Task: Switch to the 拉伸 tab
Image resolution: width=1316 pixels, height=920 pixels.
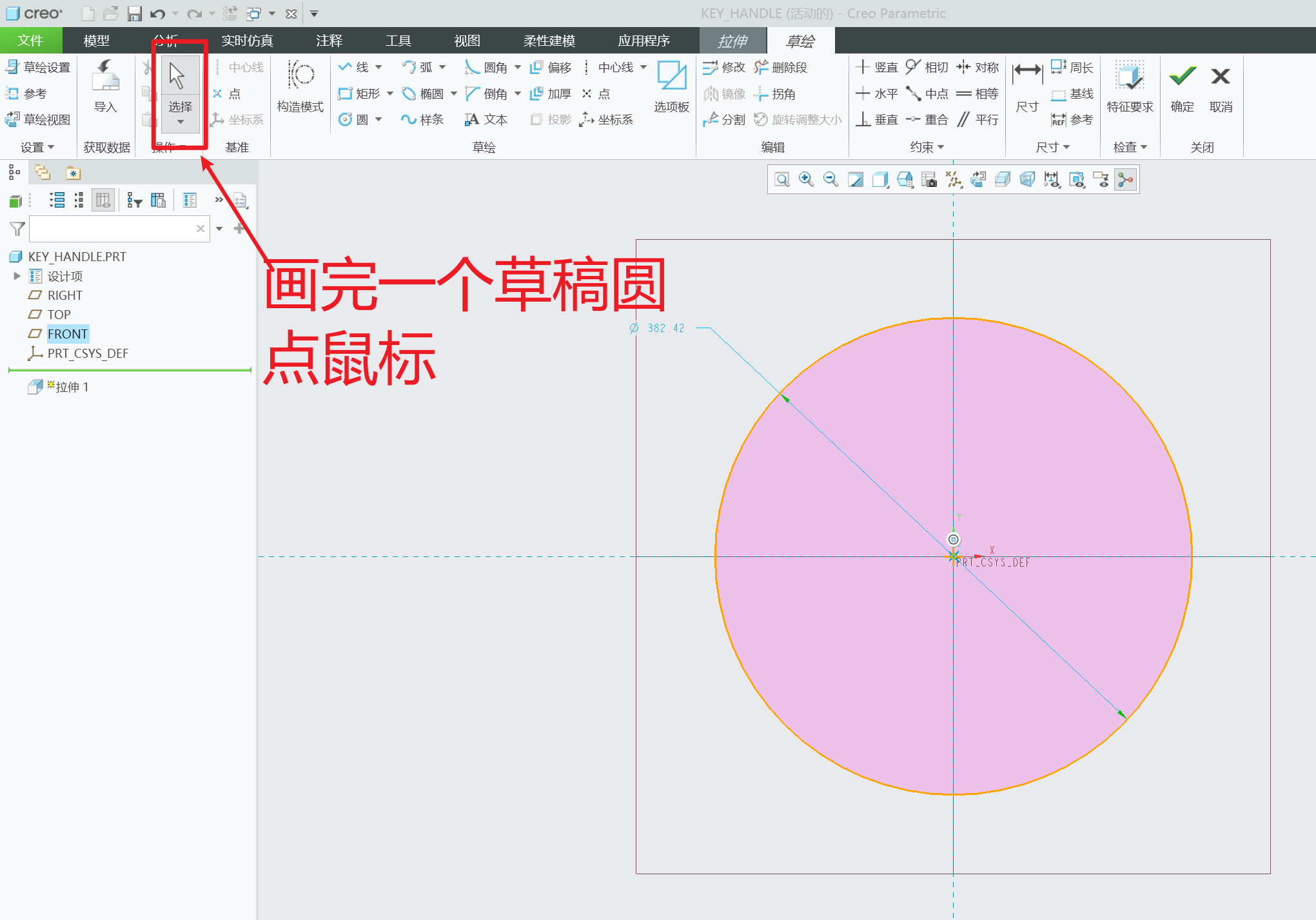Action: 732,40
